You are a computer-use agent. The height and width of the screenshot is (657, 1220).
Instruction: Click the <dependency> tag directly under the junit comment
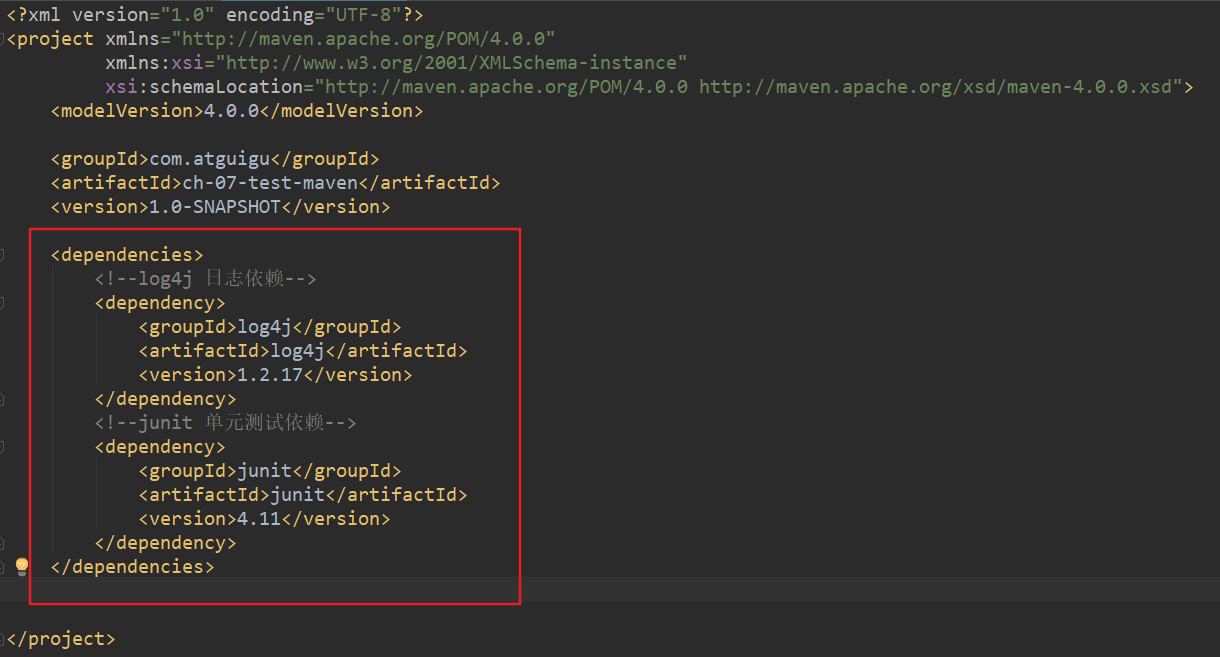click(160, 447)
